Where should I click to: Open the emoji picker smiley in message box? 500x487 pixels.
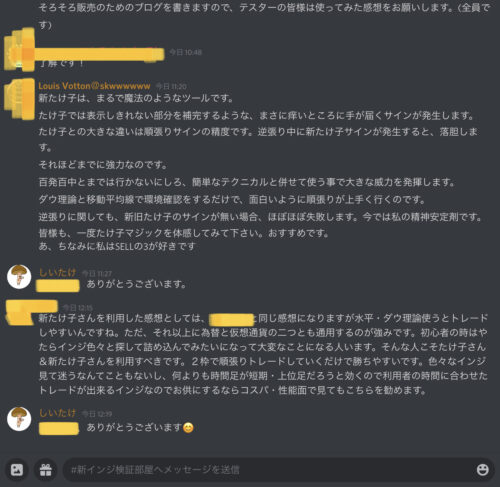tap(483, 470)
